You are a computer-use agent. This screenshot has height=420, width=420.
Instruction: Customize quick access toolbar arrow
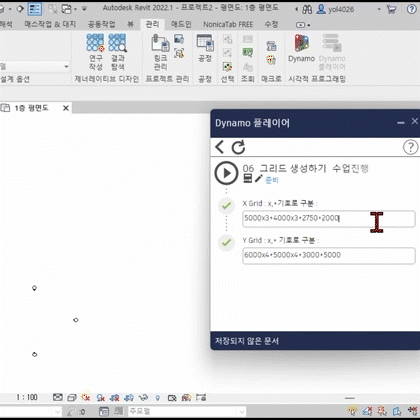coord(84,9)
